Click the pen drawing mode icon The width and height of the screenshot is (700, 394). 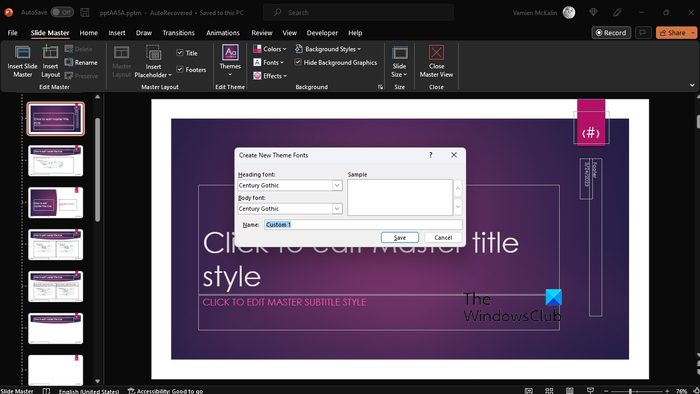tap(617, 12)
